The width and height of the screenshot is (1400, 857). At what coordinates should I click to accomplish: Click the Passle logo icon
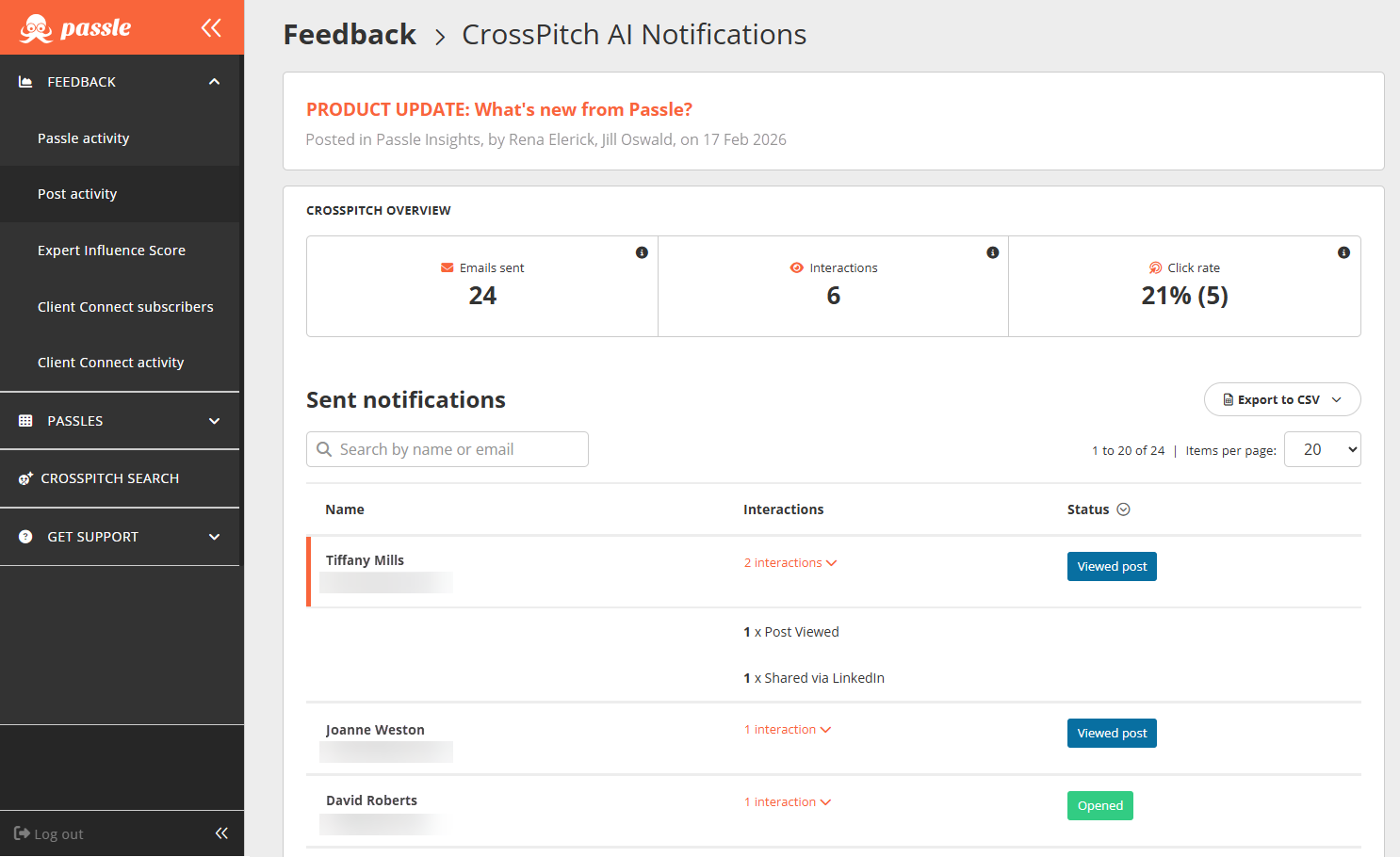(37, 28)
